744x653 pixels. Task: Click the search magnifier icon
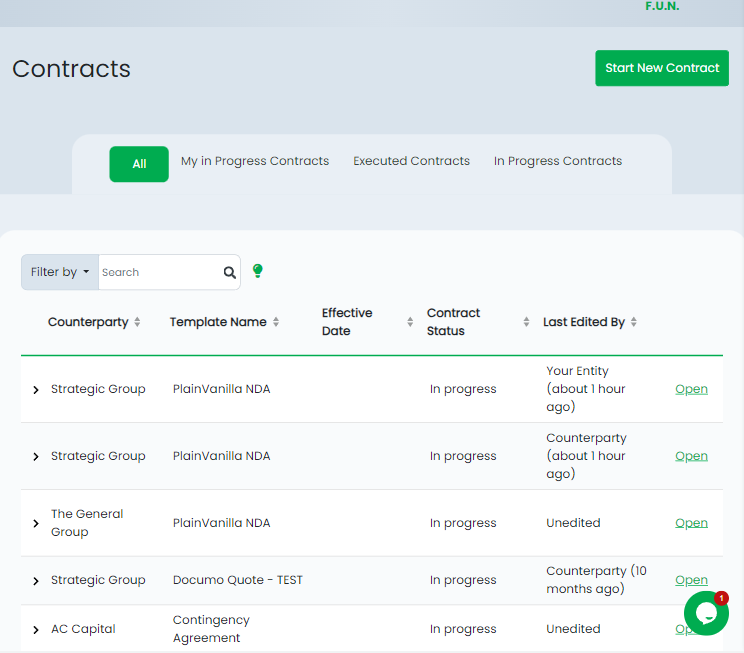(229, 272)
